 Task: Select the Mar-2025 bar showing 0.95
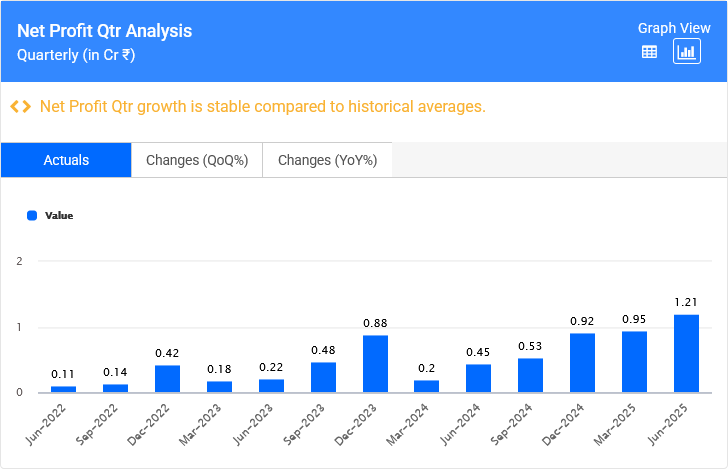coord(634,362)
